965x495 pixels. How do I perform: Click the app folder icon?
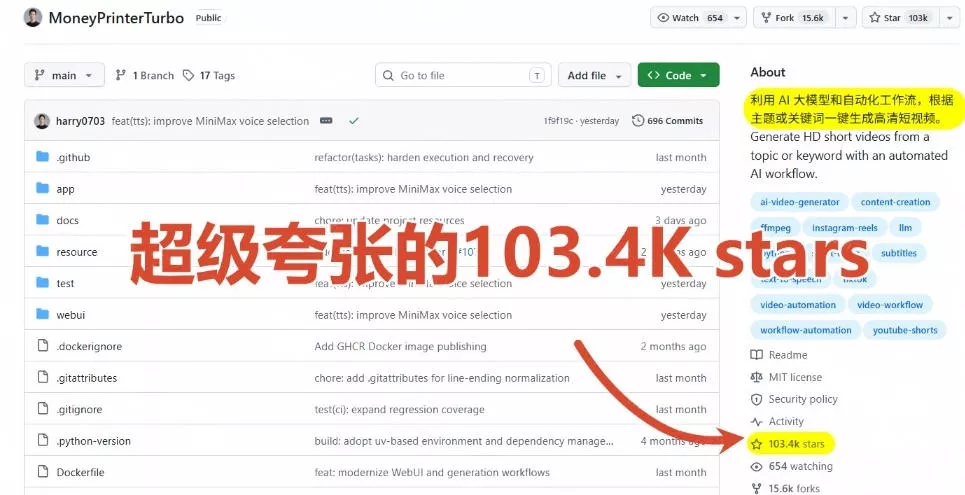click(42, 188)
